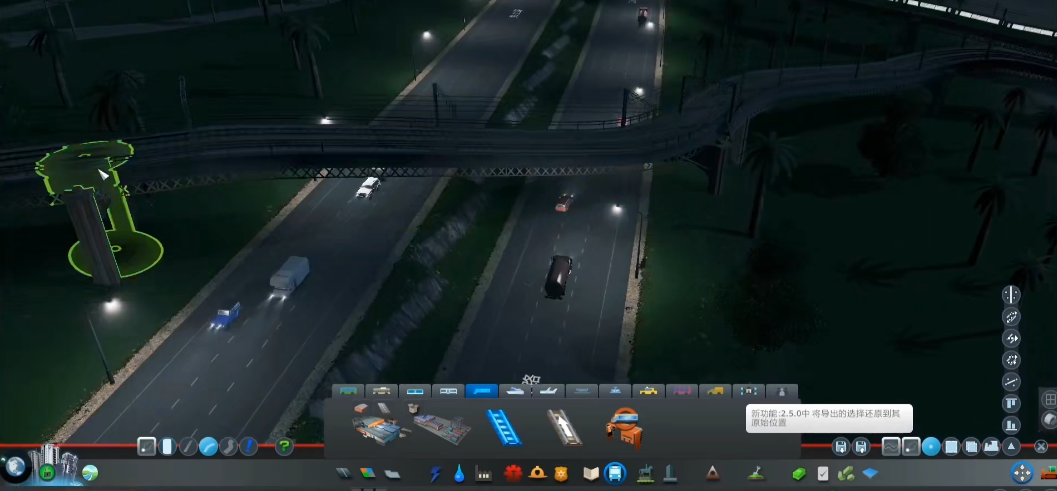Import selection with save-up icon

coord(861,446)
